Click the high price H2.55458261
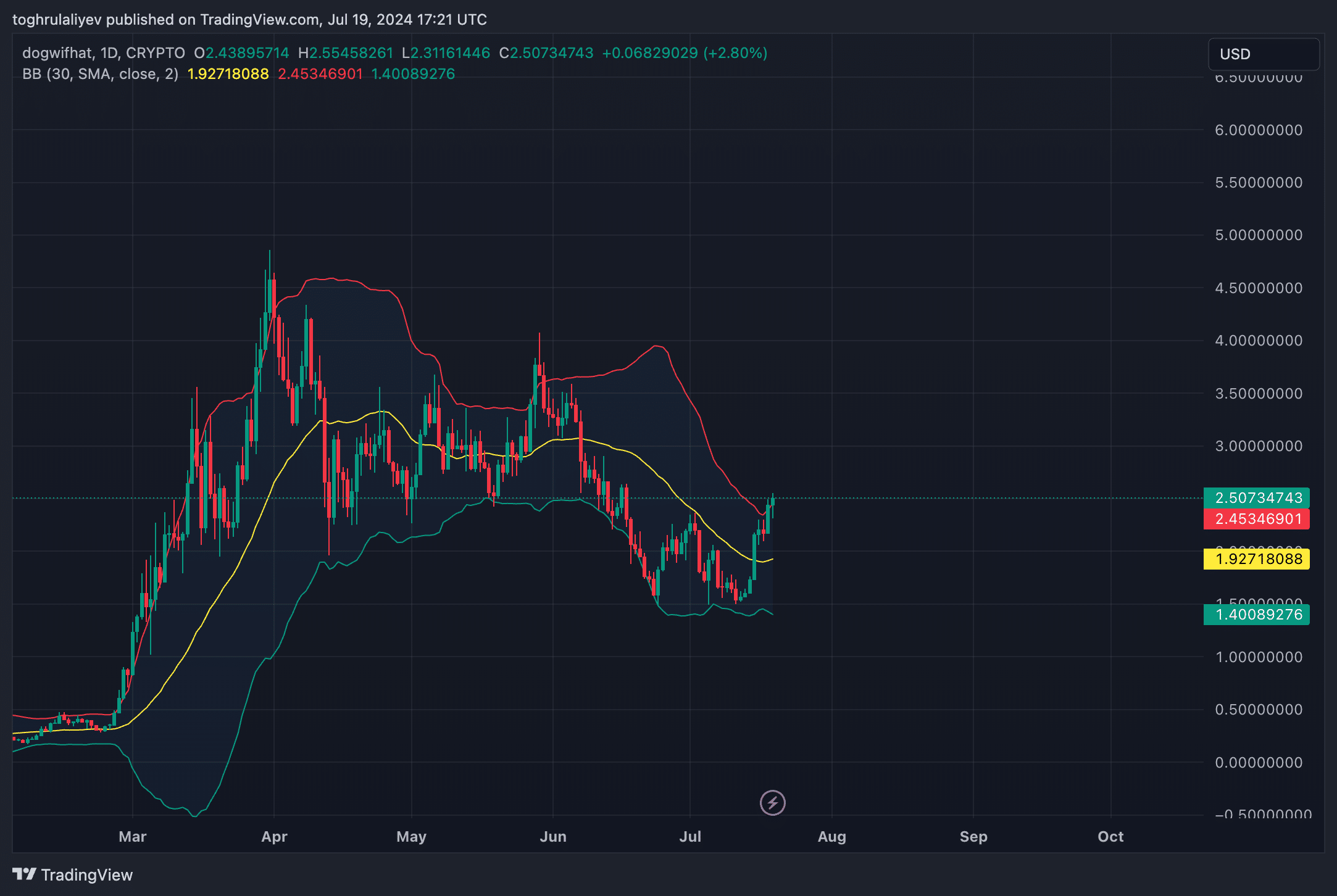 346,53
